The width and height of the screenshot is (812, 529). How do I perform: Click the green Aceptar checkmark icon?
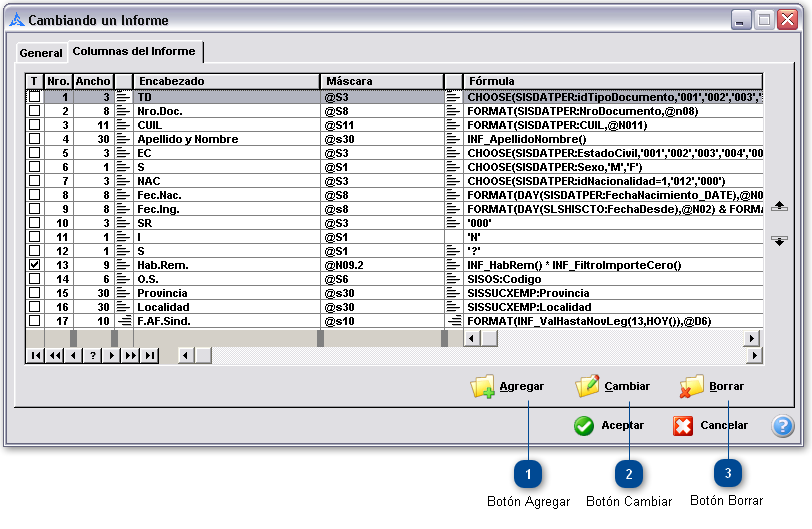point(584,426)
